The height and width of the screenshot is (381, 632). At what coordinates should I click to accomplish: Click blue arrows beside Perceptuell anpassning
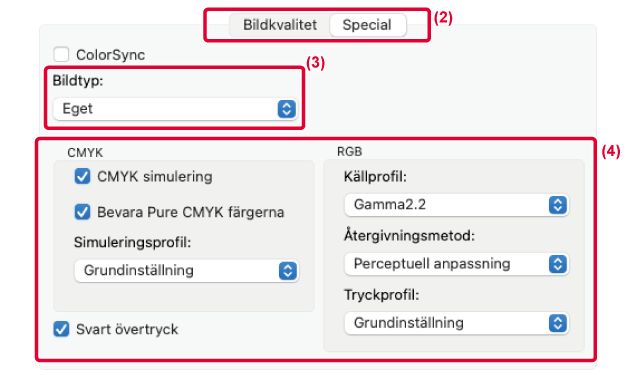pos(558,264)
